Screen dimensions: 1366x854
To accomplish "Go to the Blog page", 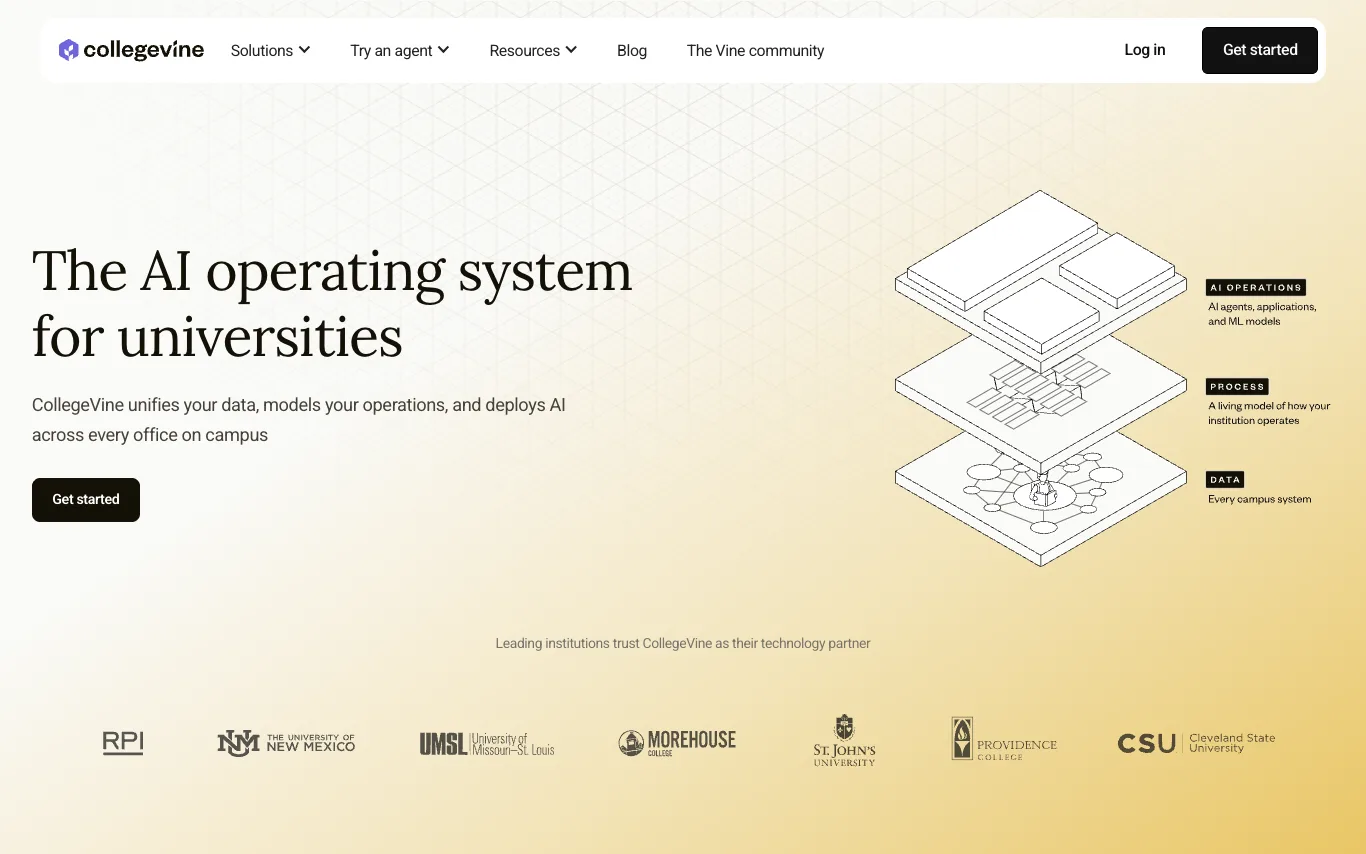I will tap(632, 50).
